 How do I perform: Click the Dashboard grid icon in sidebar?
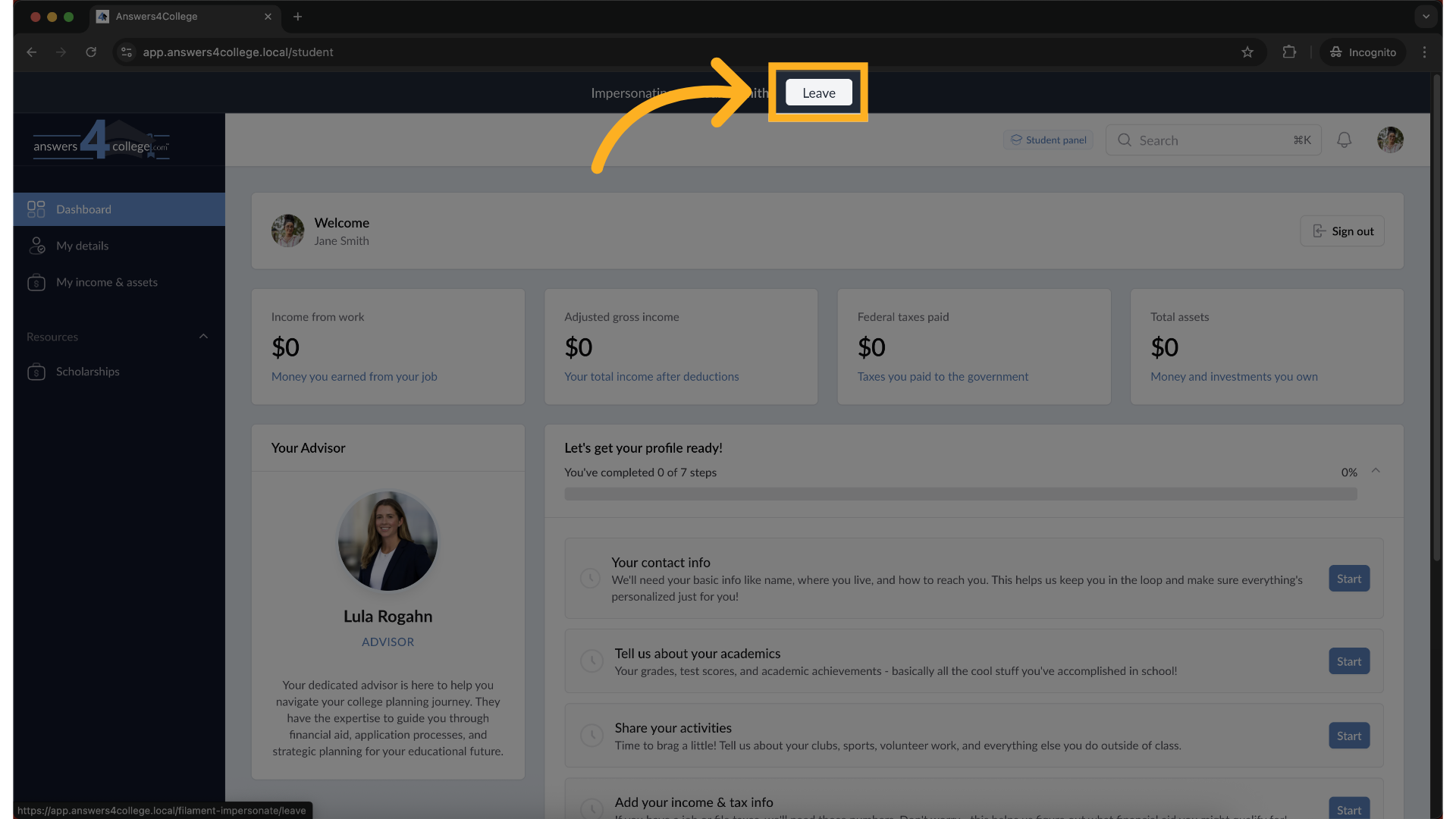(36, 209)
